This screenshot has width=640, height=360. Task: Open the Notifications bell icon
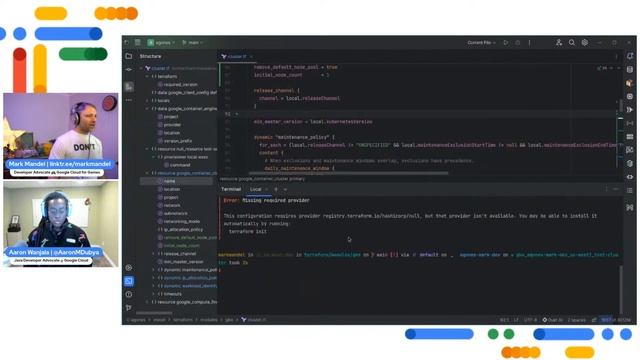(630, 56)
